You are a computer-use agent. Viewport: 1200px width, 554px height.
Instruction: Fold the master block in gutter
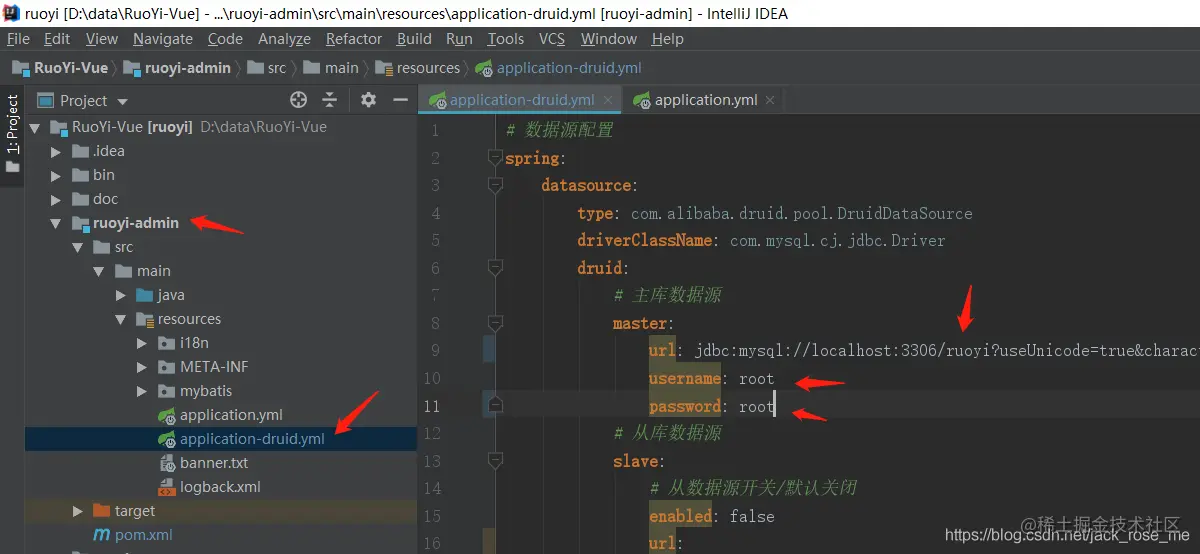(494, 323)
